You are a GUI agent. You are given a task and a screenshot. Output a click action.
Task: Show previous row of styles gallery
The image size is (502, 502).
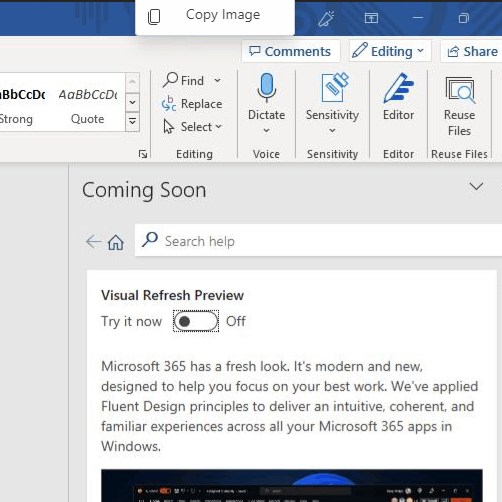click(x=132, y=82)
